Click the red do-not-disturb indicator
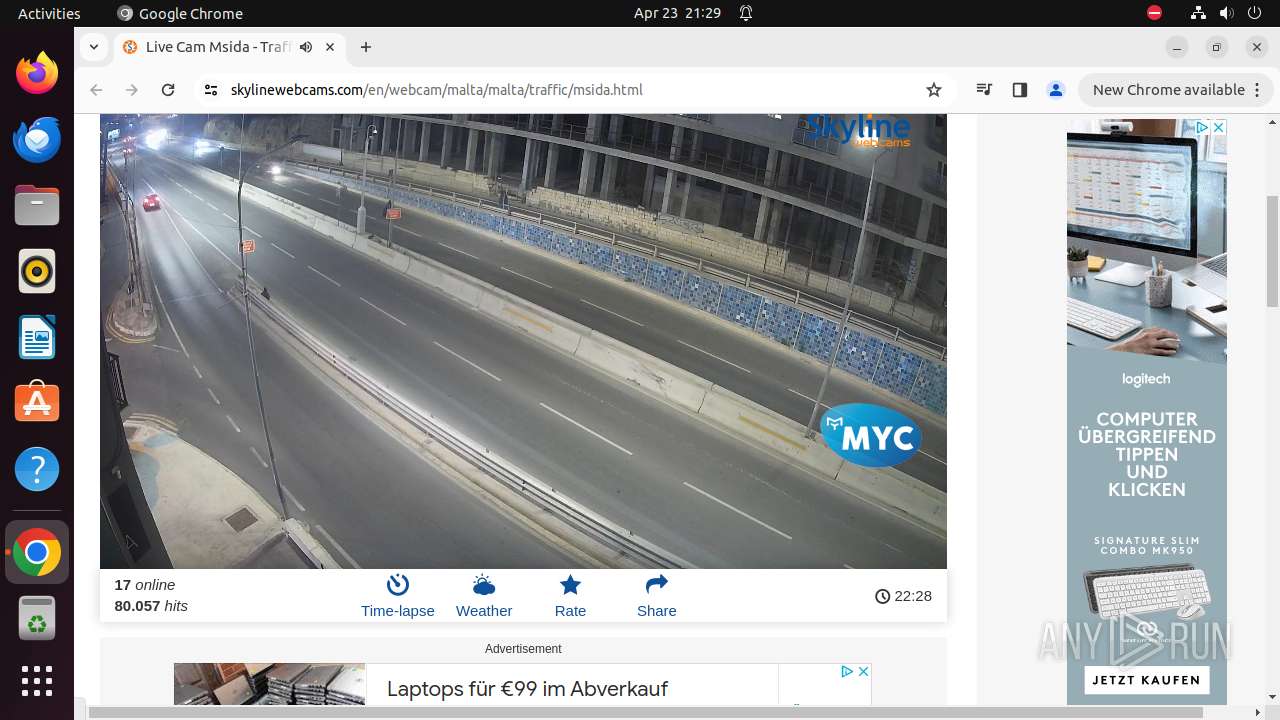 [1155, 13]
